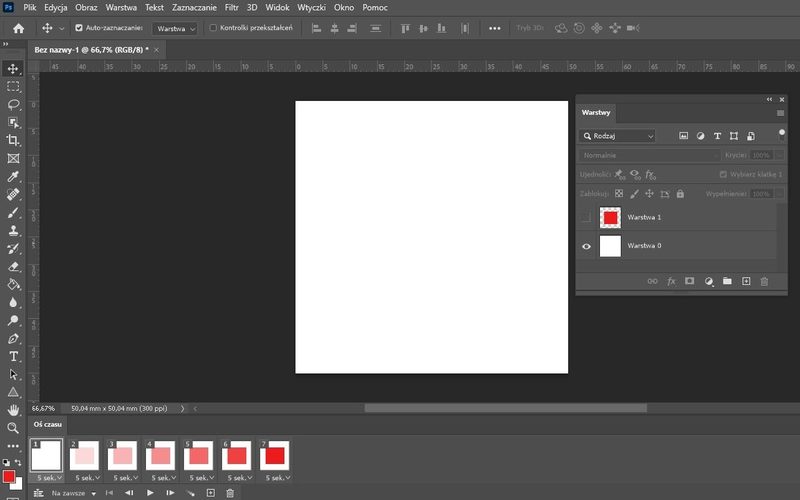Go to previous animation frame
Viewport: 800px width, 500px height.
(129, 493)
